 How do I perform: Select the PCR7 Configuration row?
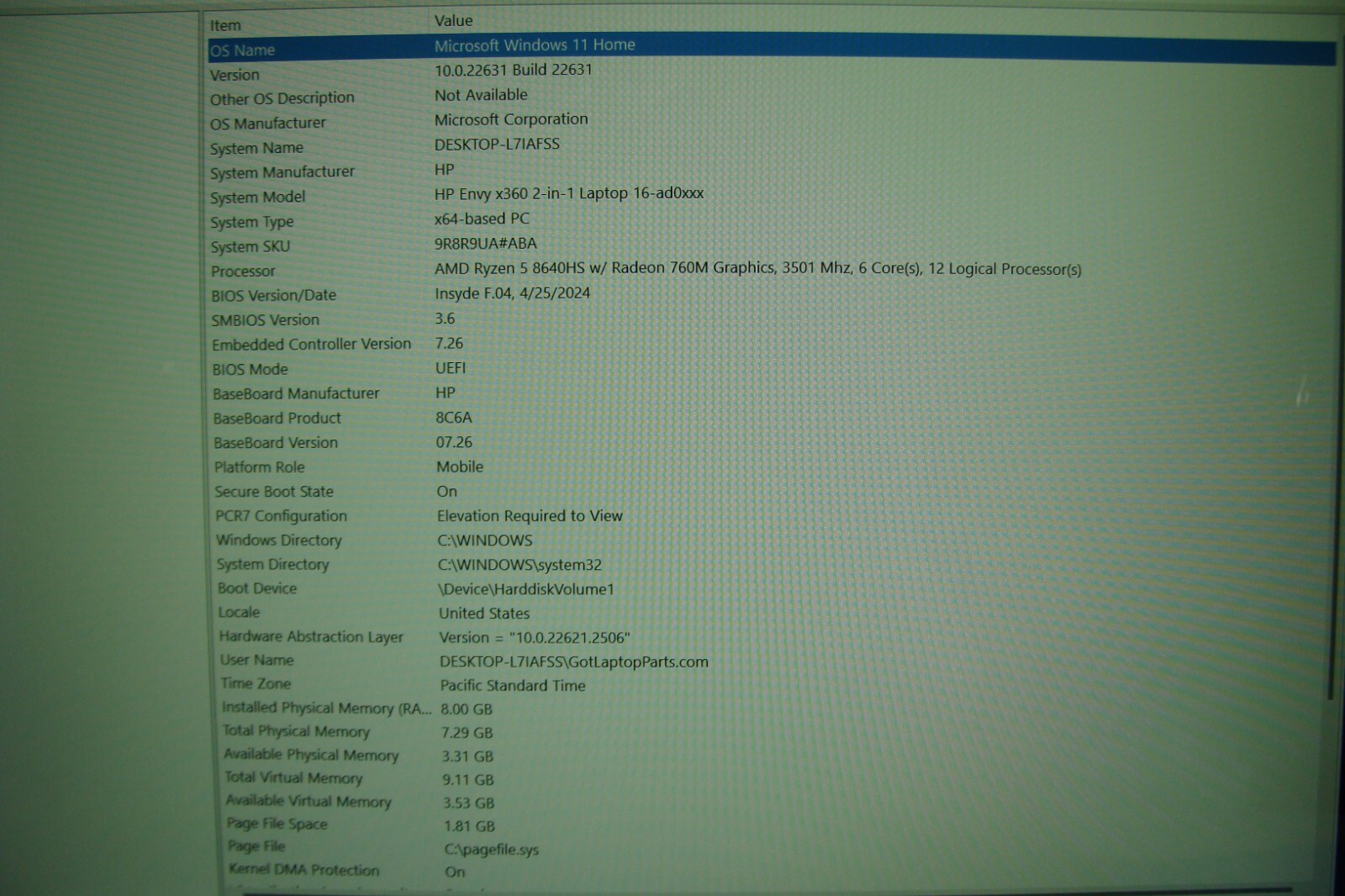772,515
